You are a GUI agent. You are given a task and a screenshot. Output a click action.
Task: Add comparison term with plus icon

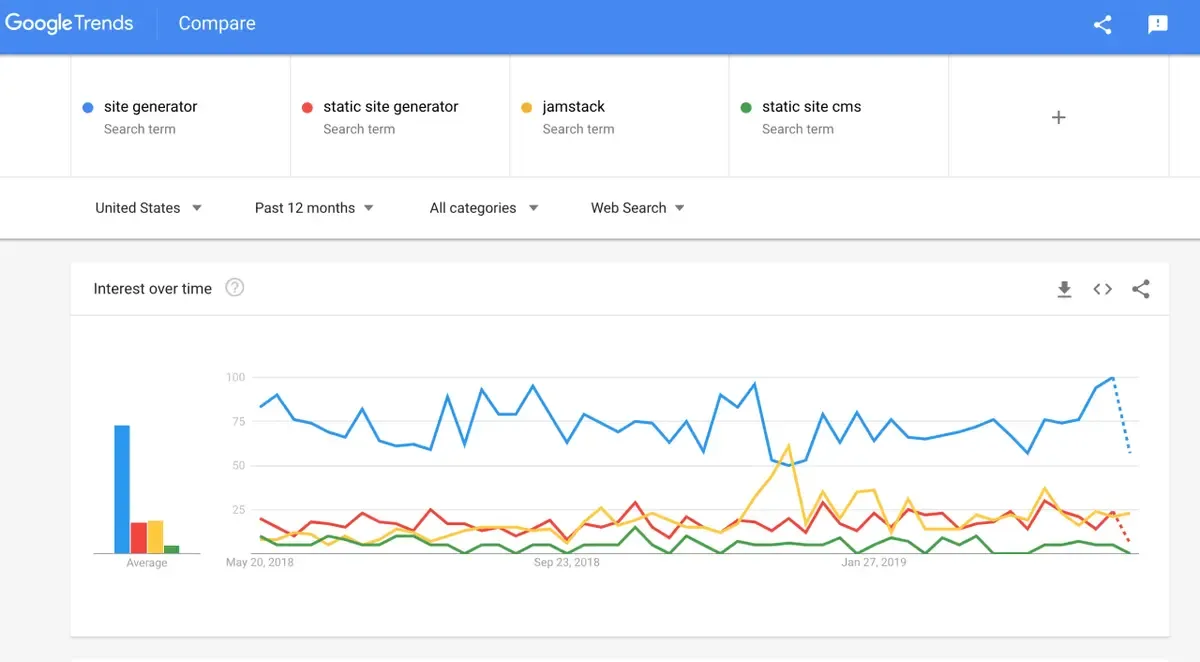[x=1059, y=117]
